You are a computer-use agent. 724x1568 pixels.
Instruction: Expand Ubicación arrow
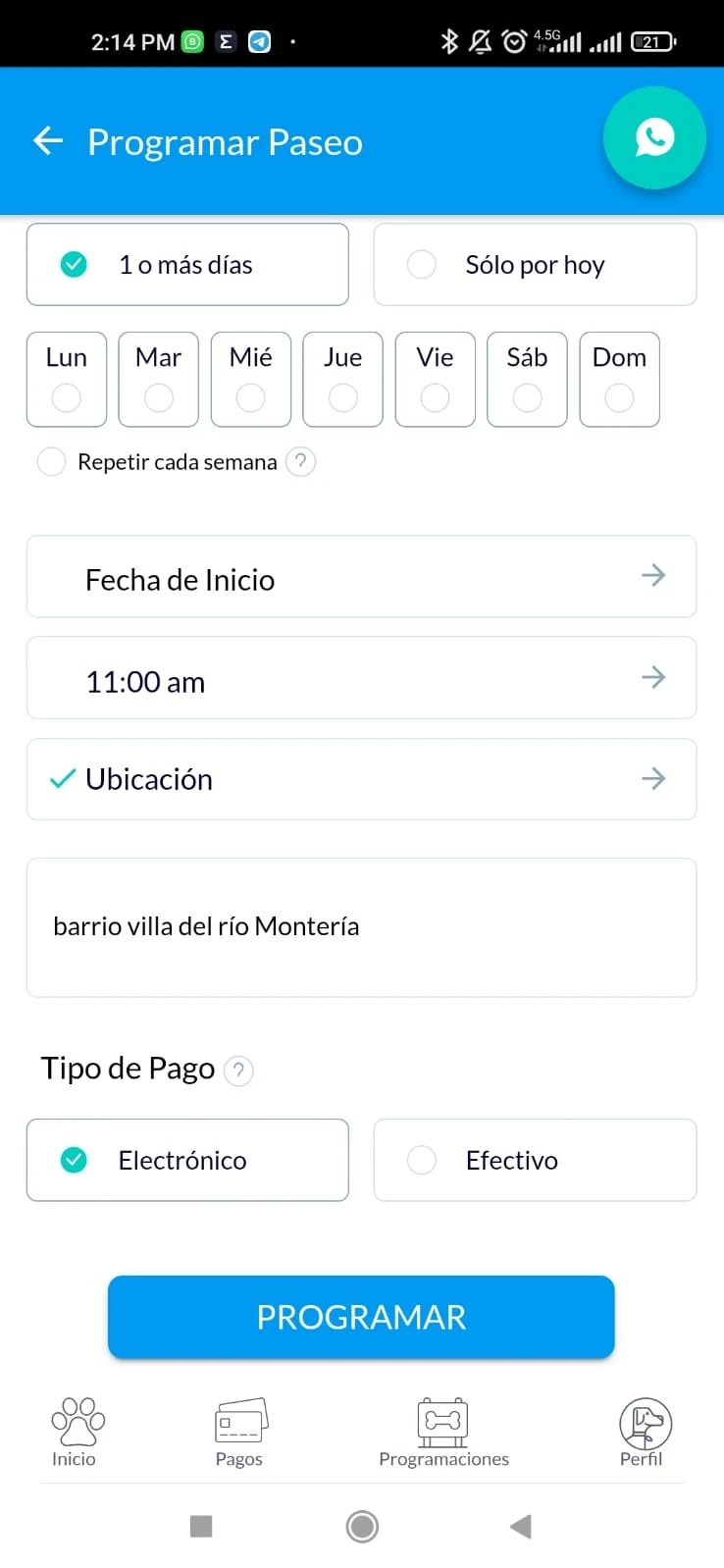pos(653,779)
